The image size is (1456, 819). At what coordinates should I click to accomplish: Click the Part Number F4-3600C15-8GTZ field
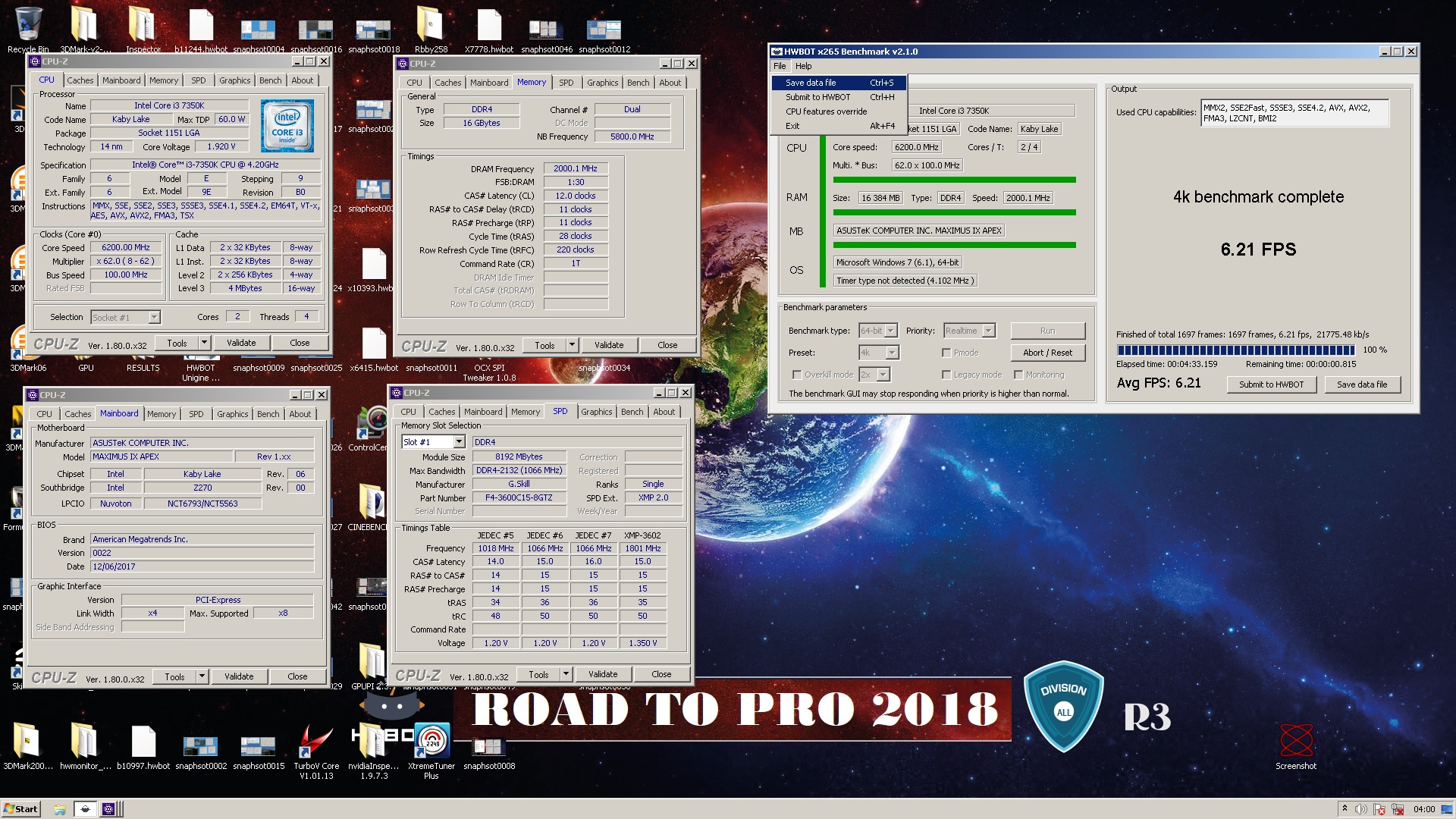pos(519,498)
